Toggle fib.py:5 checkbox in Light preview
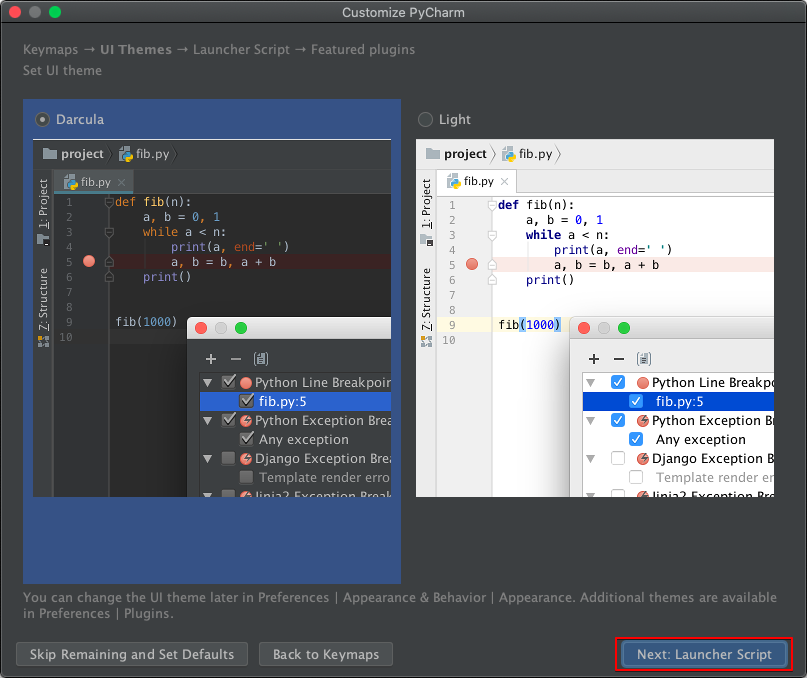 point(636,401)
